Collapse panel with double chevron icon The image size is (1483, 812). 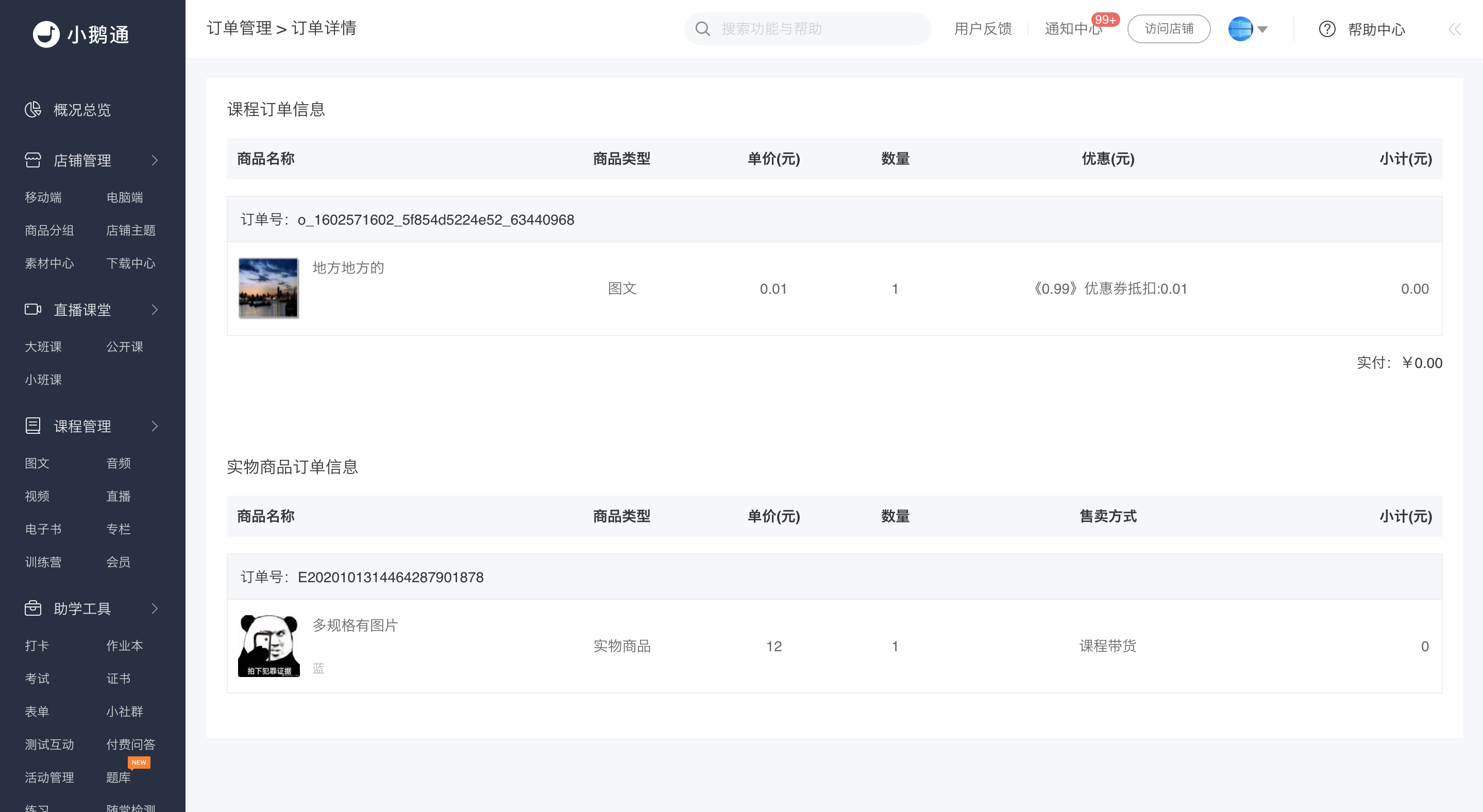click(x=1455, y=29)
